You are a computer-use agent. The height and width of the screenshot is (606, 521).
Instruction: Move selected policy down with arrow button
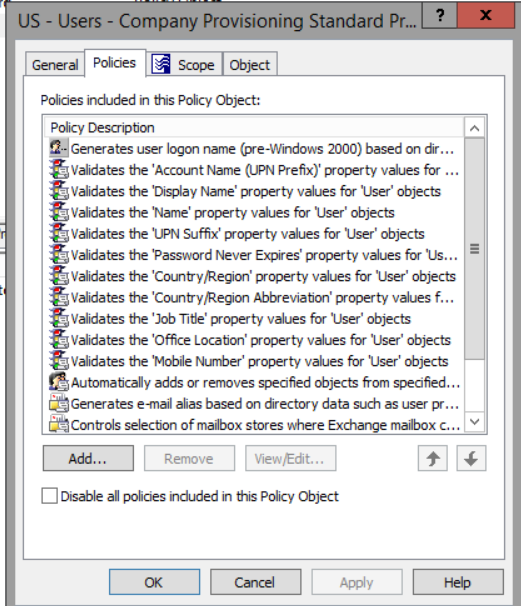[471, 458]
